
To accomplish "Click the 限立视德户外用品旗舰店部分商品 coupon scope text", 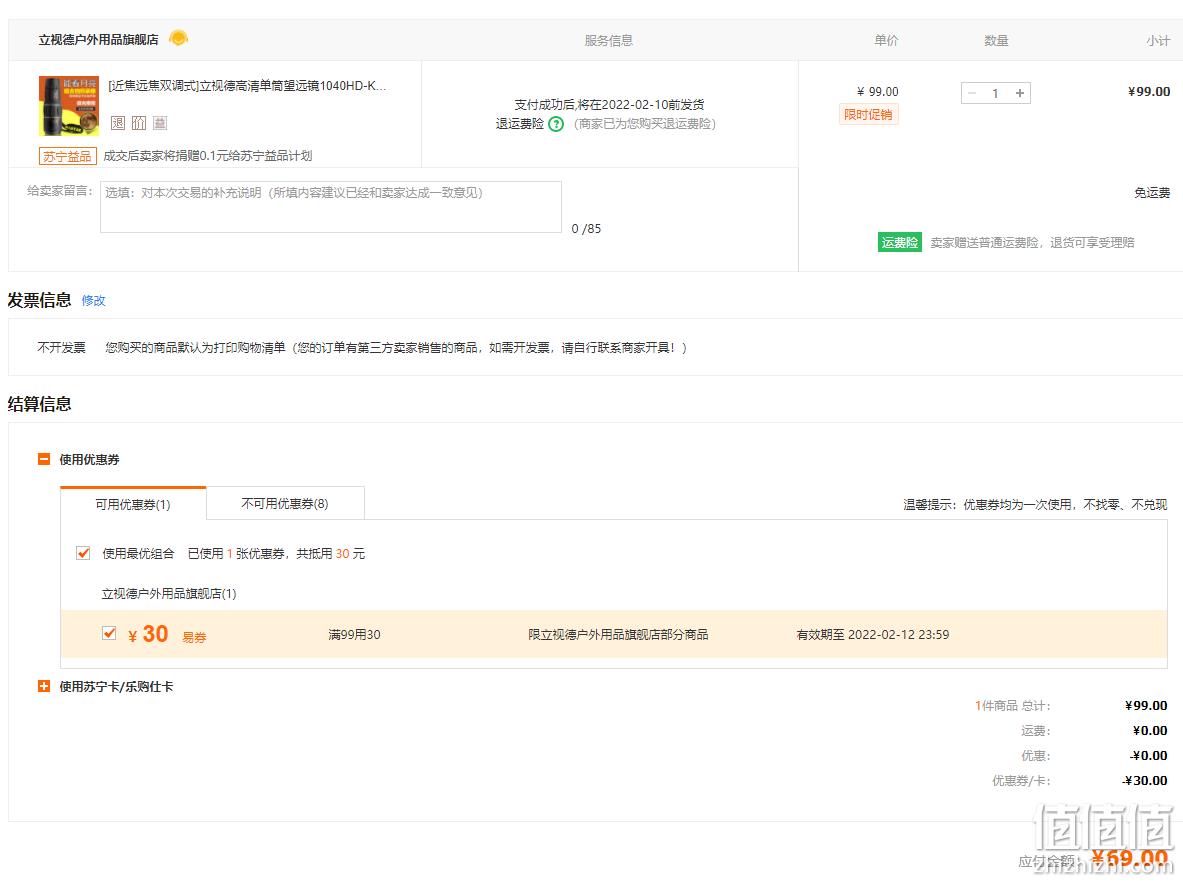I will pos(619,635).
